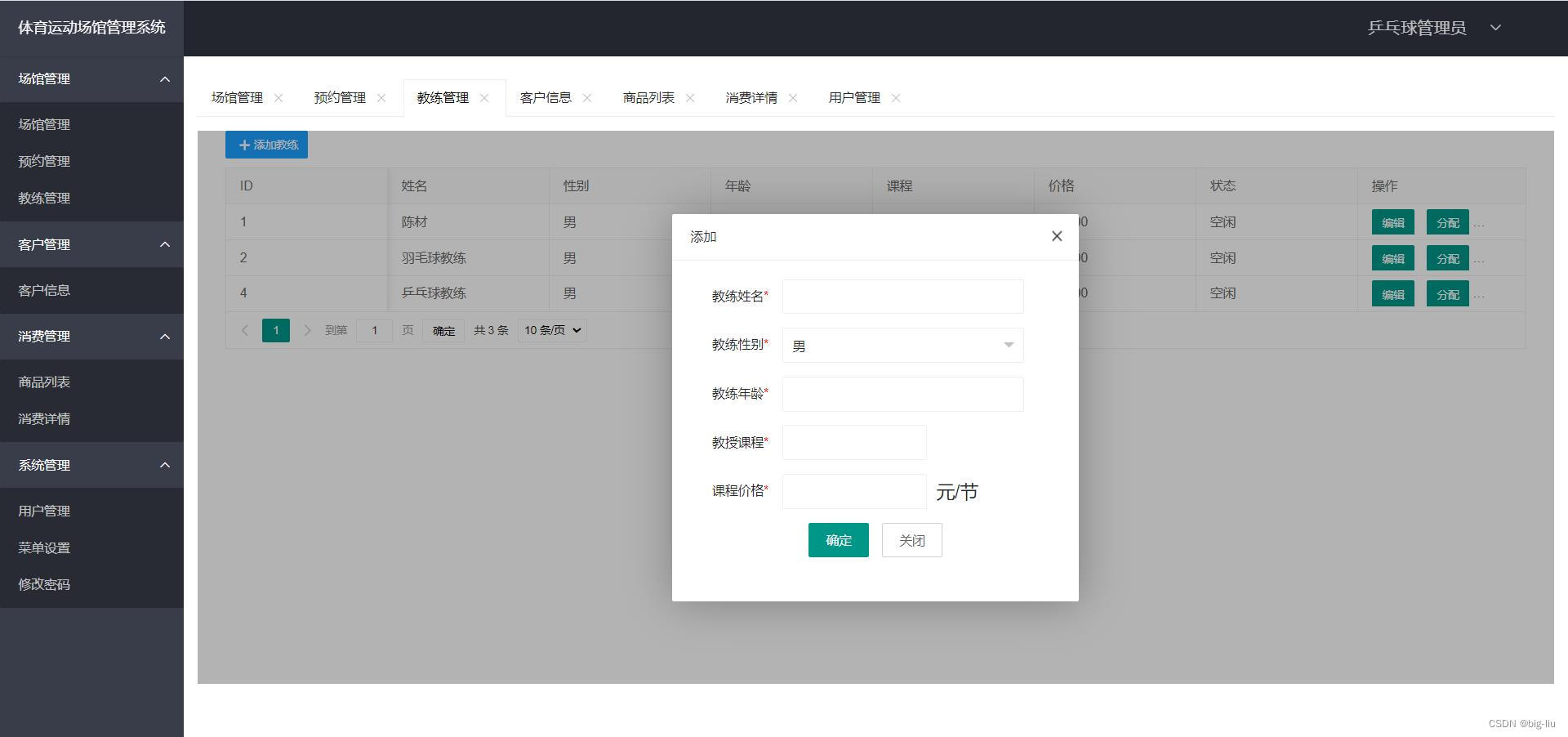The image size is (1568, 737).
Task: Click 编辑 for 乒乓球教练
Action: click(1393, 294)
